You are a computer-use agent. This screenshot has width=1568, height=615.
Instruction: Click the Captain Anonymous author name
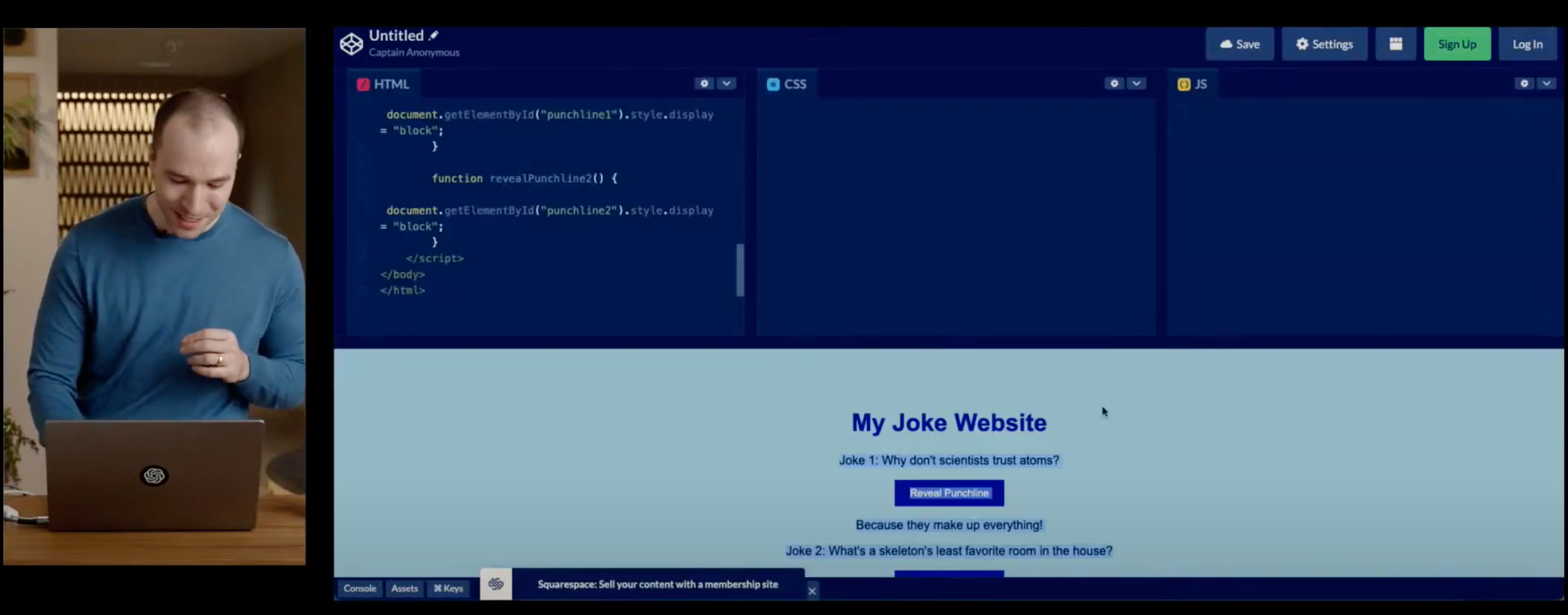414,53
